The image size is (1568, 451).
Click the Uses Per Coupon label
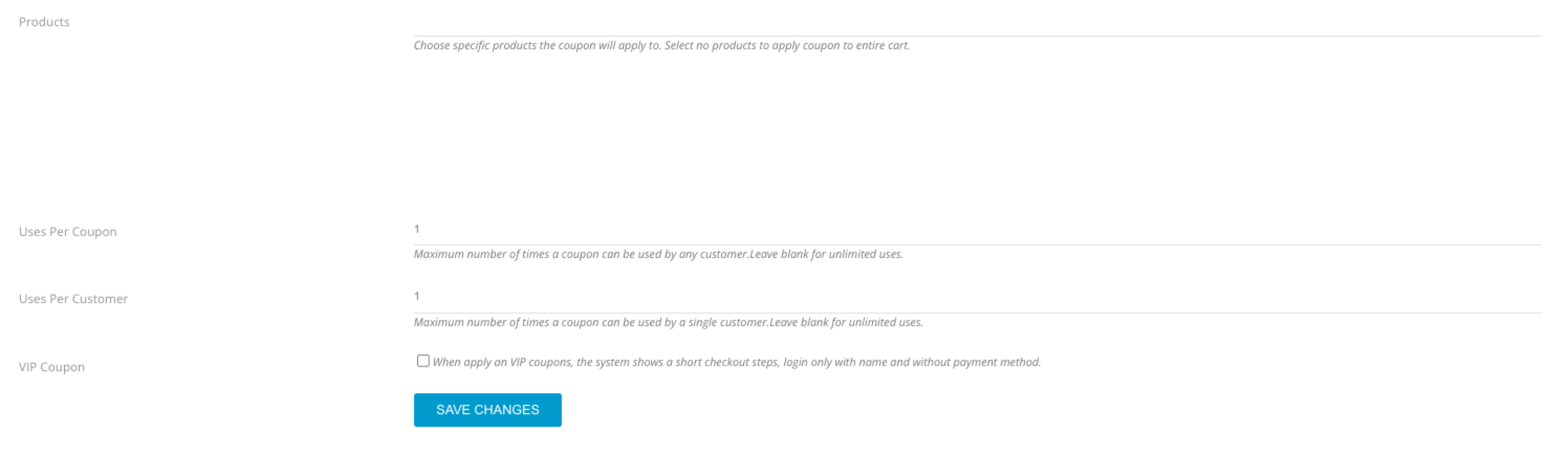point(68,231)
